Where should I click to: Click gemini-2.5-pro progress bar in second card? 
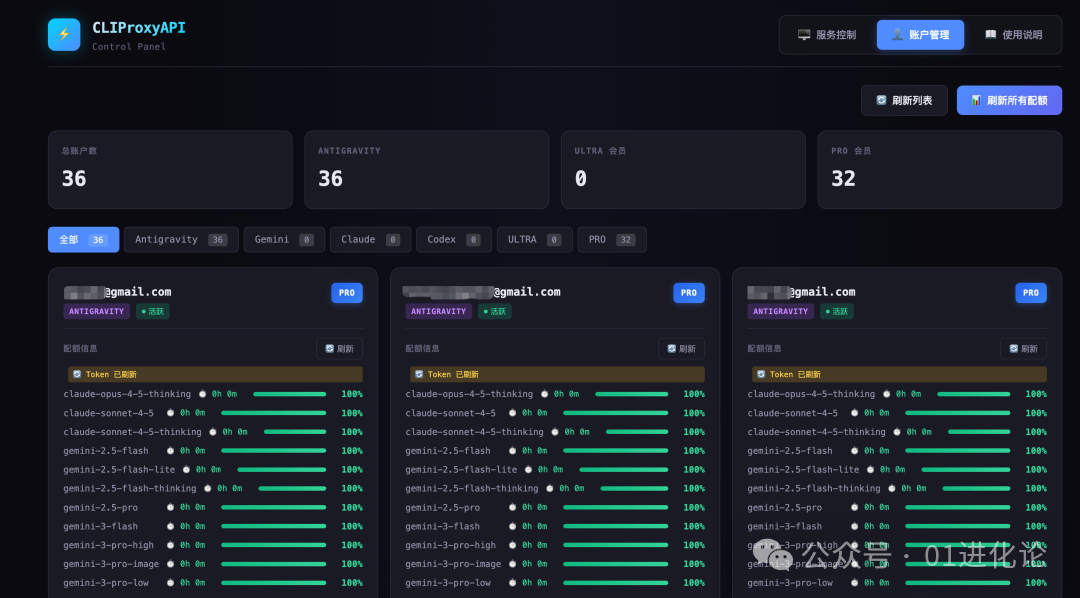(x=616, y=508)
